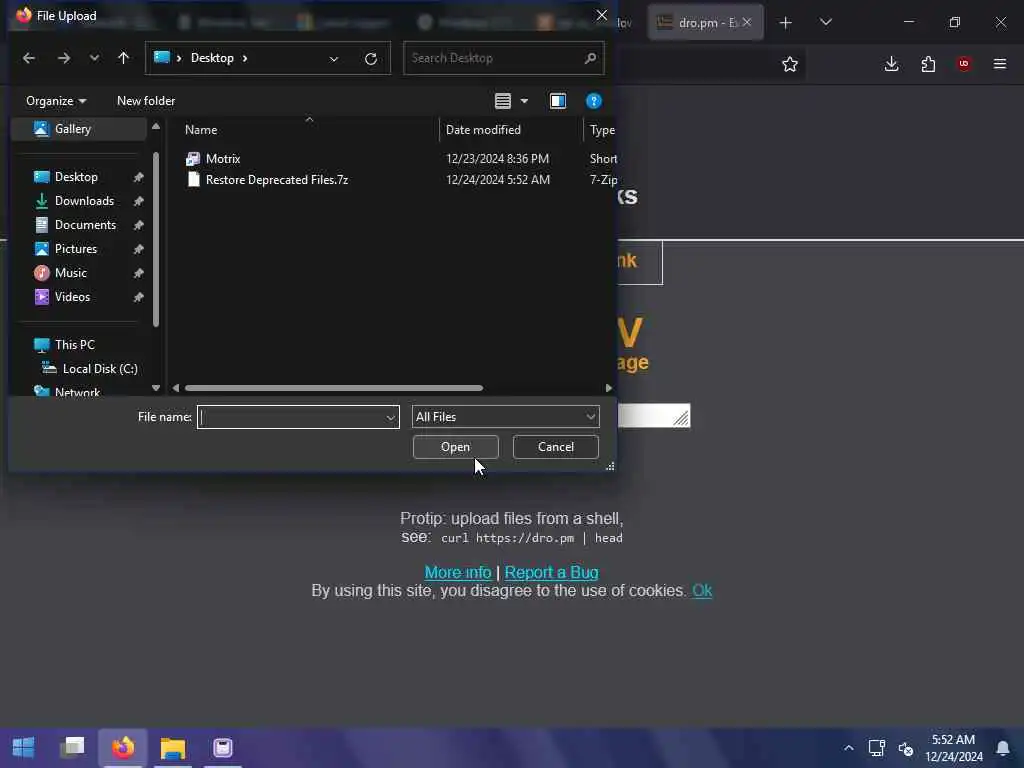The width and height of the screenshot is (1024, 768).
Task: Open the Report a Bug link
Action: click(551, 573)
